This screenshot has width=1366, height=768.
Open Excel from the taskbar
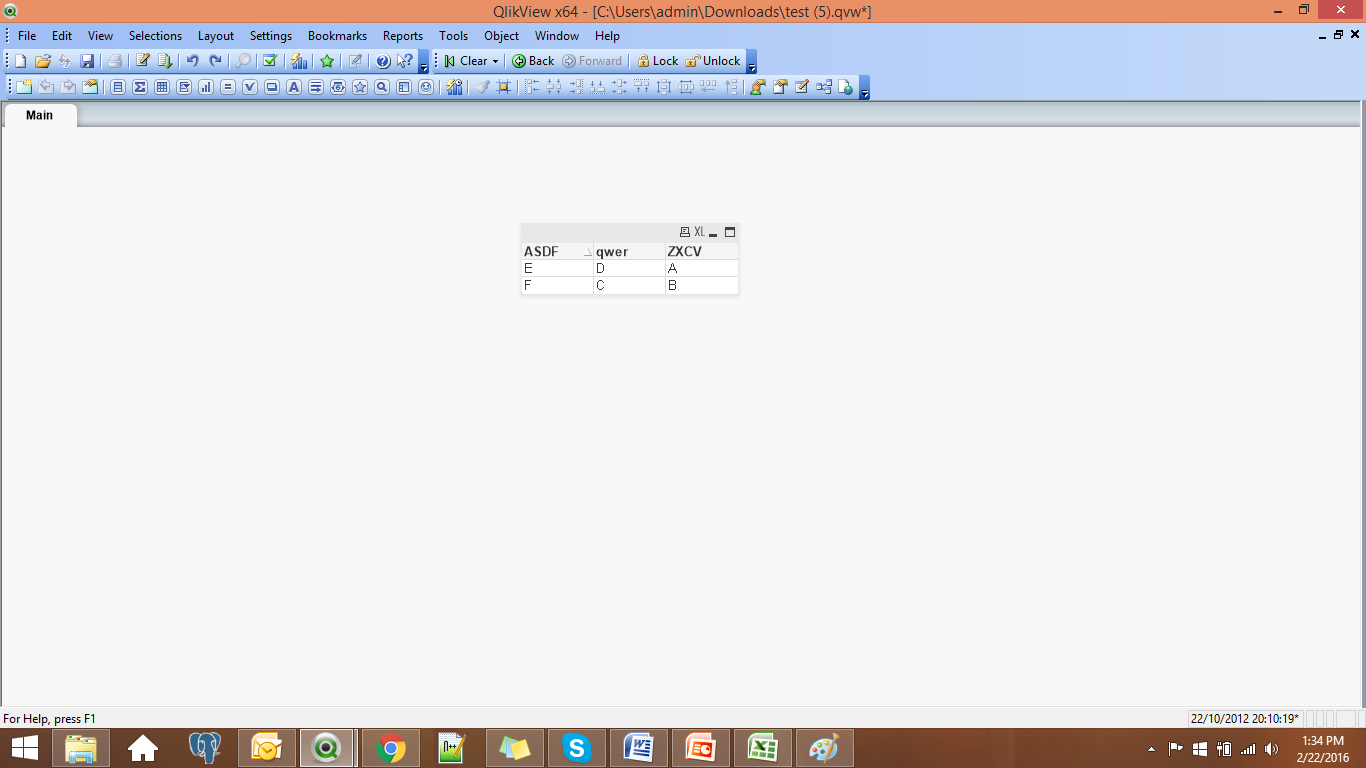click(763, 747)
